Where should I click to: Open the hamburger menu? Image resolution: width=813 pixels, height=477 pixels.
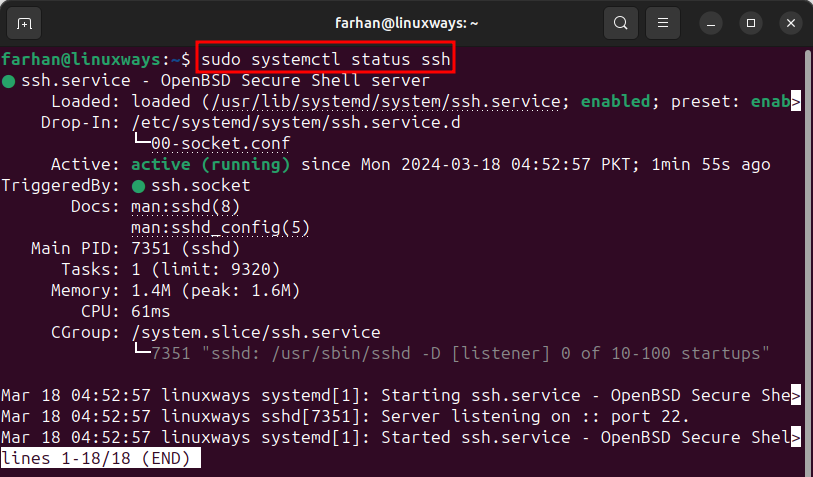(x=663, y=23)
